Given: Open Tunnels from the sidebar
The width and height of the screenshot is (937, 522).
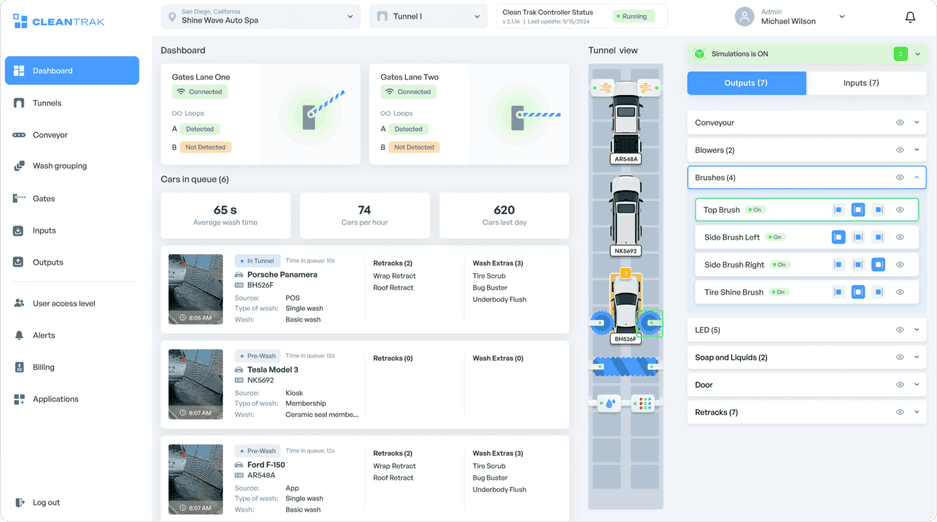Looking at the screenshot, I should pyautogui.click(x=46, y=103).
